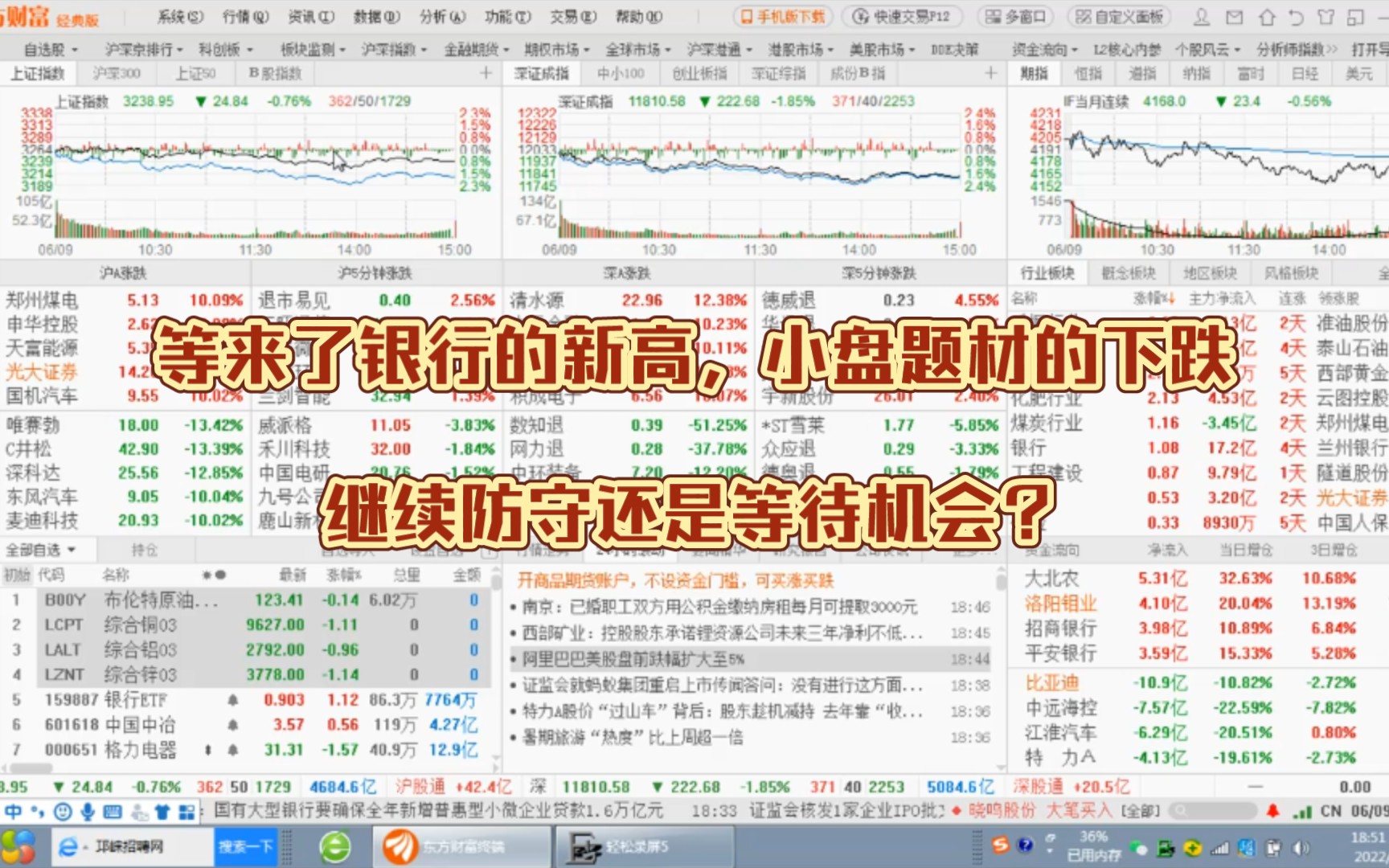Switch to the 中小100 tab

tap(621, 73)
